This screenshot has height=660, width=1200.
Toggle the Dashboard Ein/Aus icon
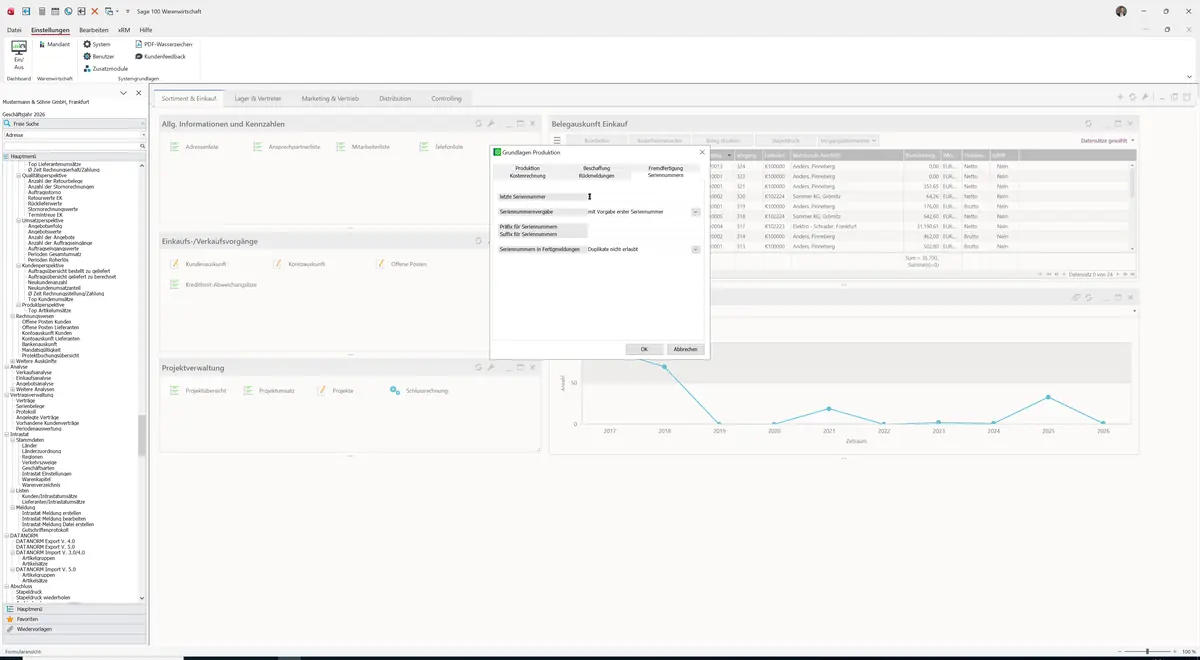point(18,54)
